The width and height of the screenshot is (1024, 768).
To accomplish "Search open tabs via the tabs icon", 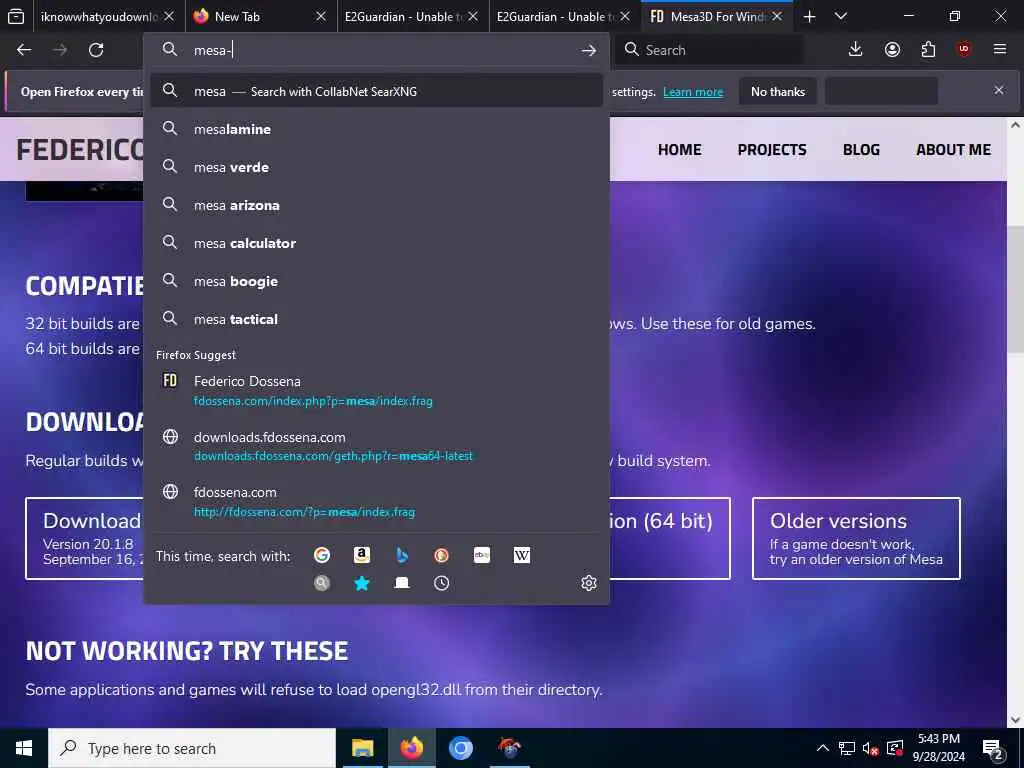I will point(402,583).
